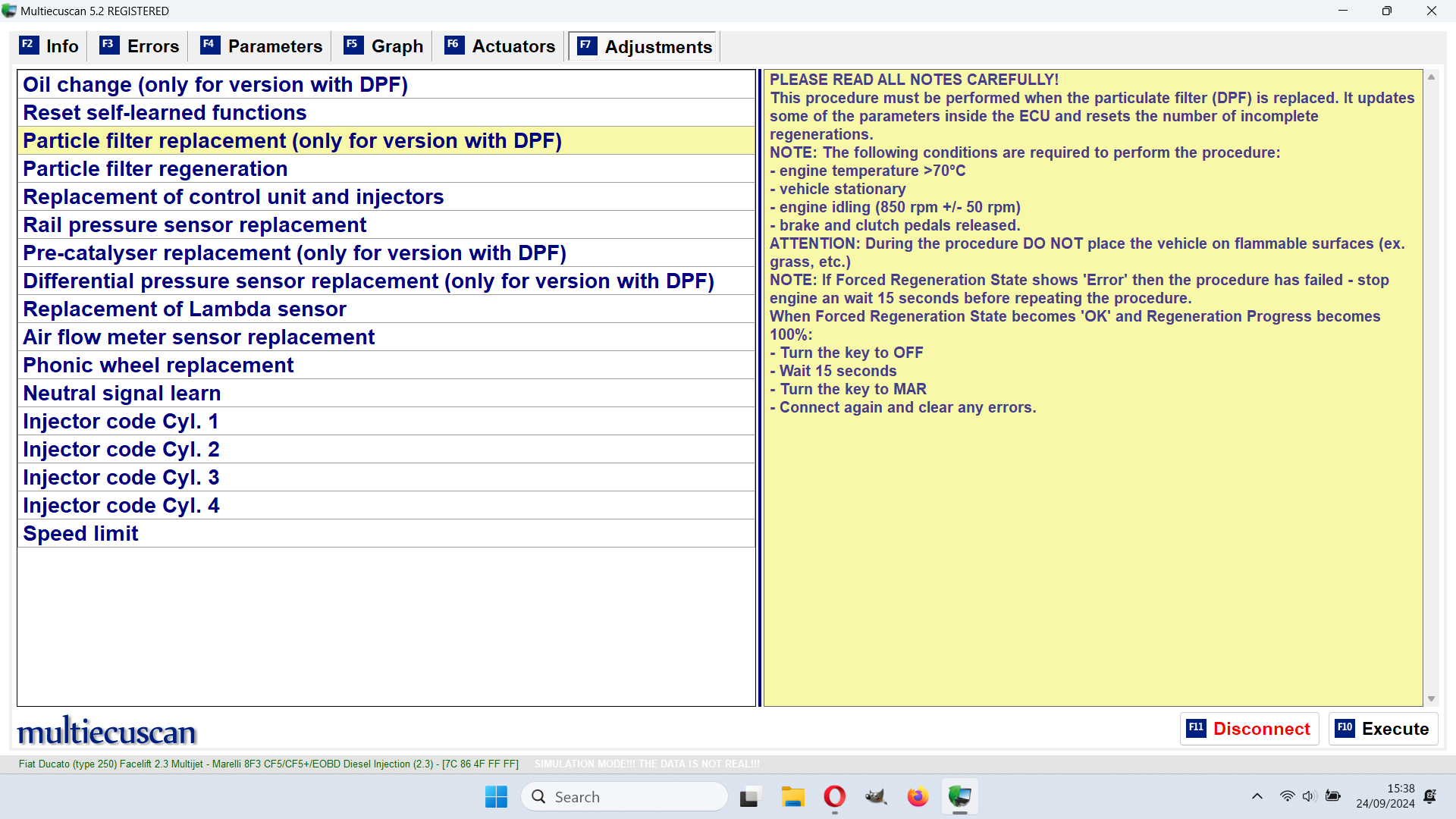The width and height of the screenshot is (1456, 819).
Task: Open the Firefox taskbar icon
Action: tap(918, 797)
